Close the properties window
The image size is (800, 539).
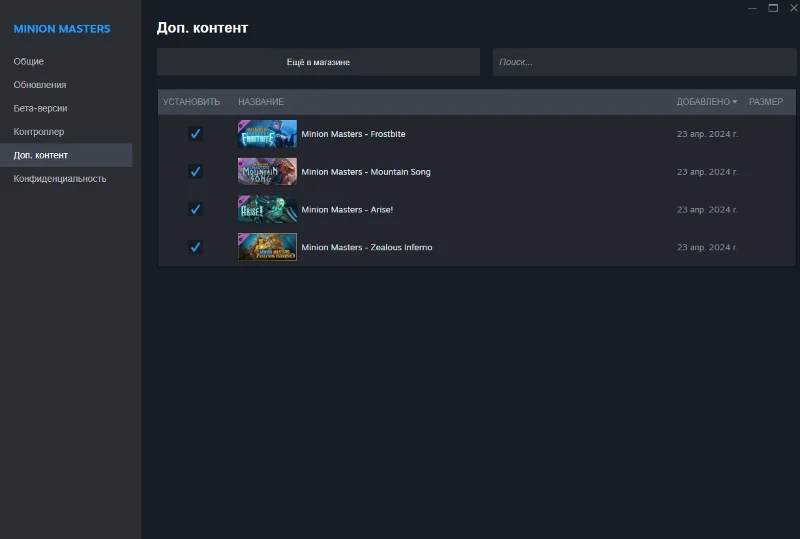point(794,8)
